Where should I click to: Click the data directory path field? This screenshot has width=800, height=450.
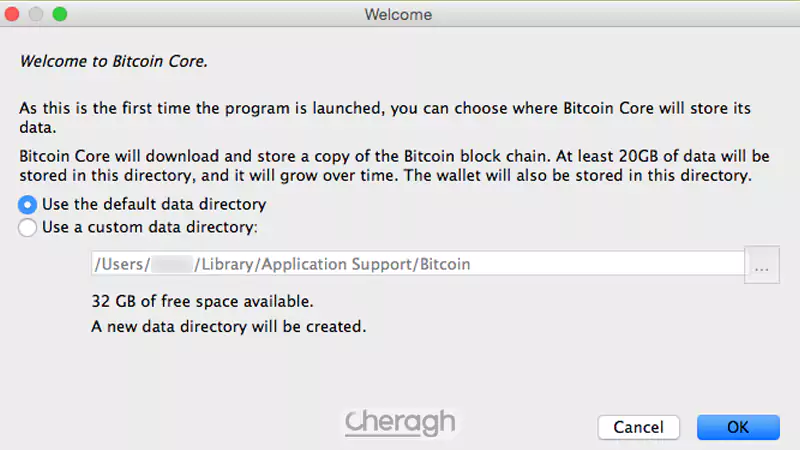(417, 264)
